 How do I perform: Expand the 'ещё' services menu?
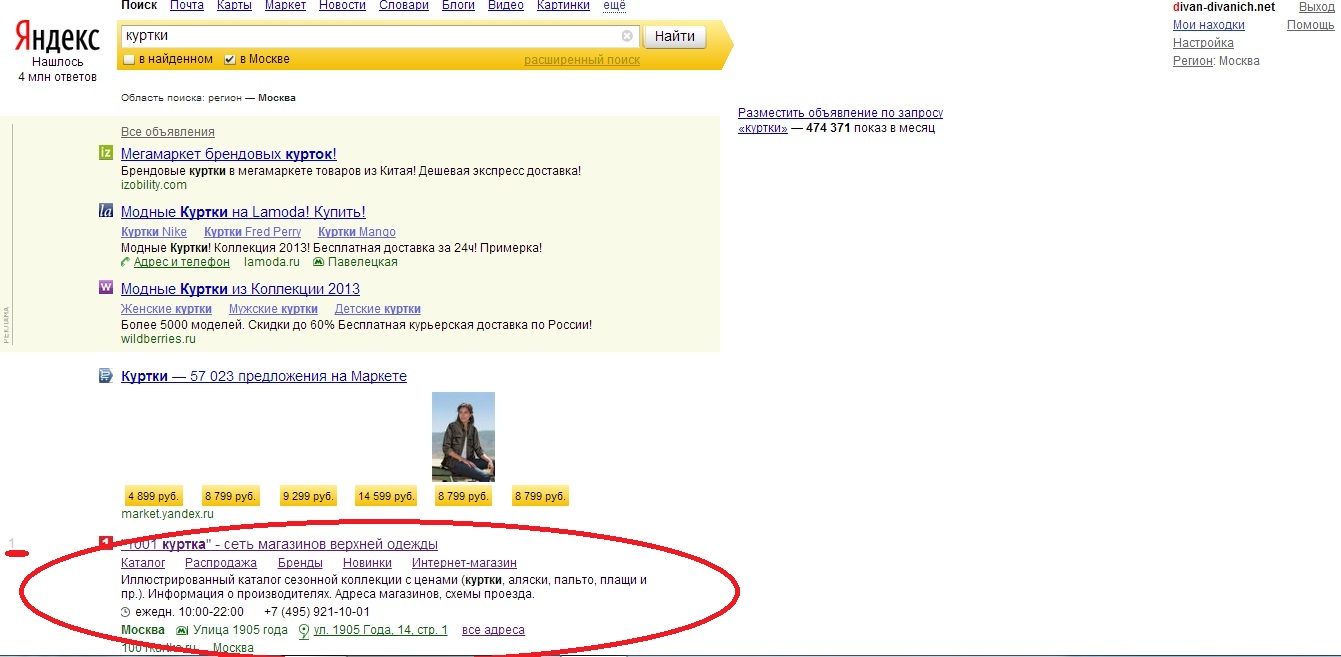click(614, 6)
